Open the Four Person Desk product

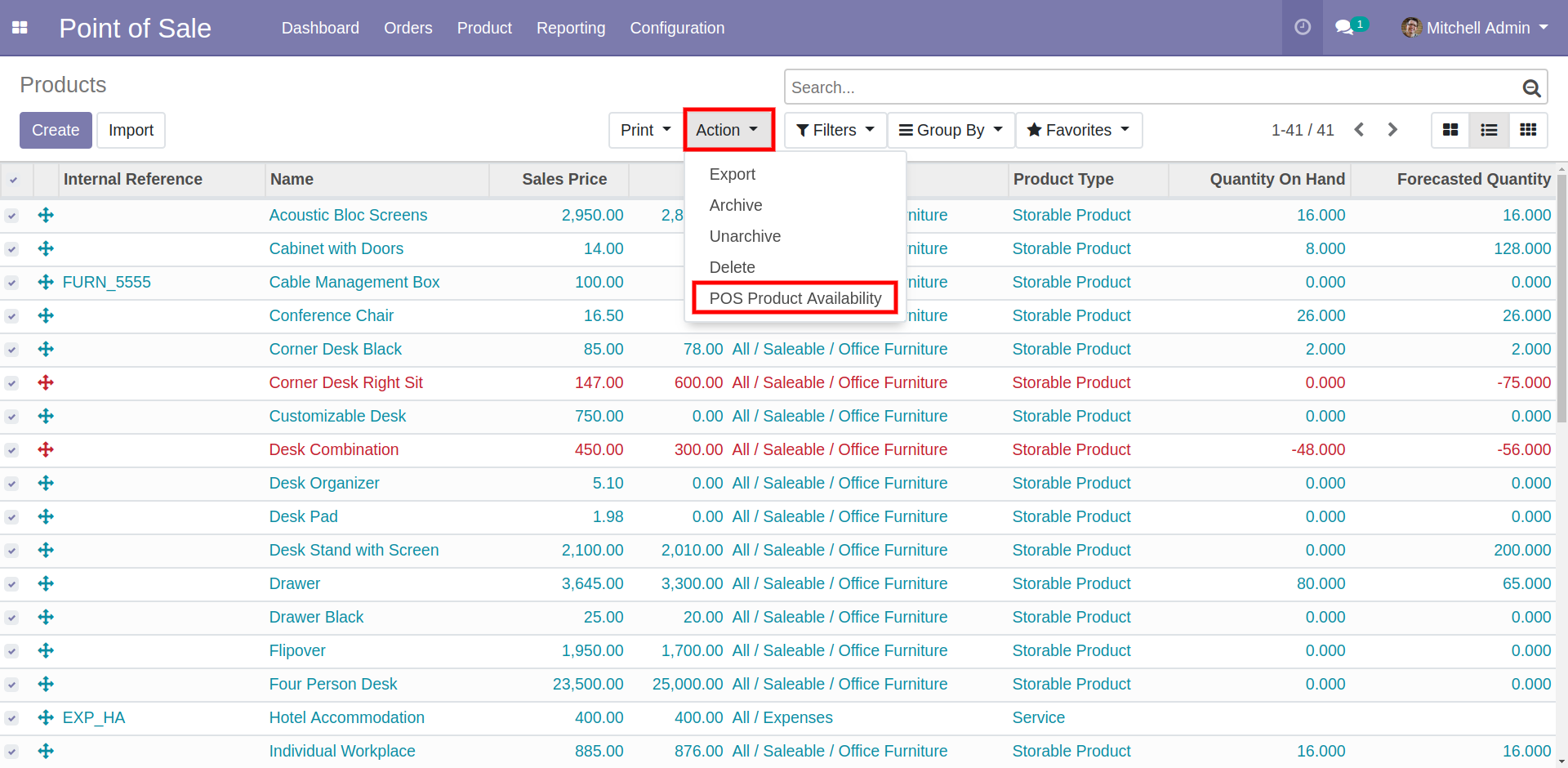tap(333, 684)
